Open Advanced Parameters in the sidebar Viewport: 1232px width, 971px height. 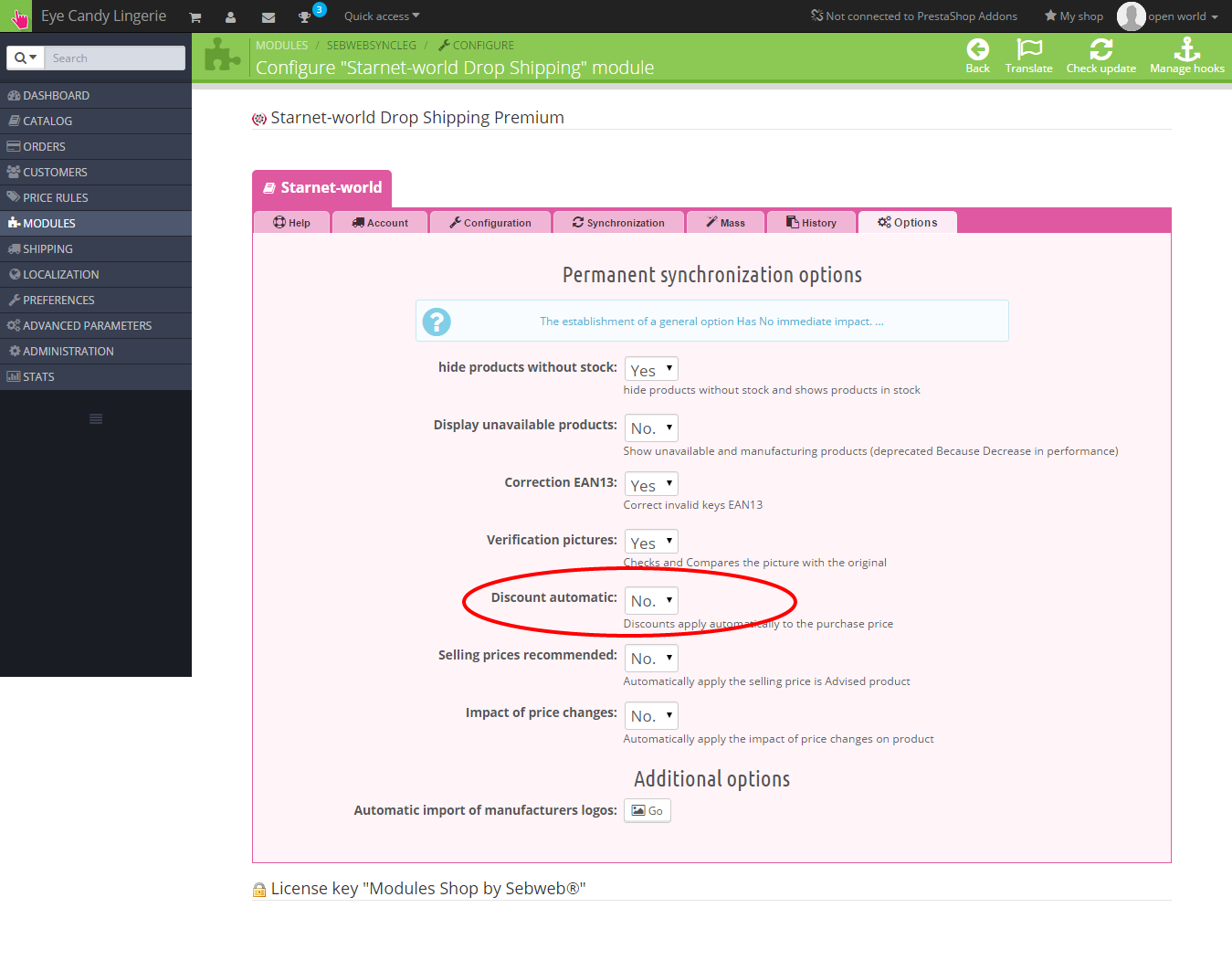coord(96,325)
